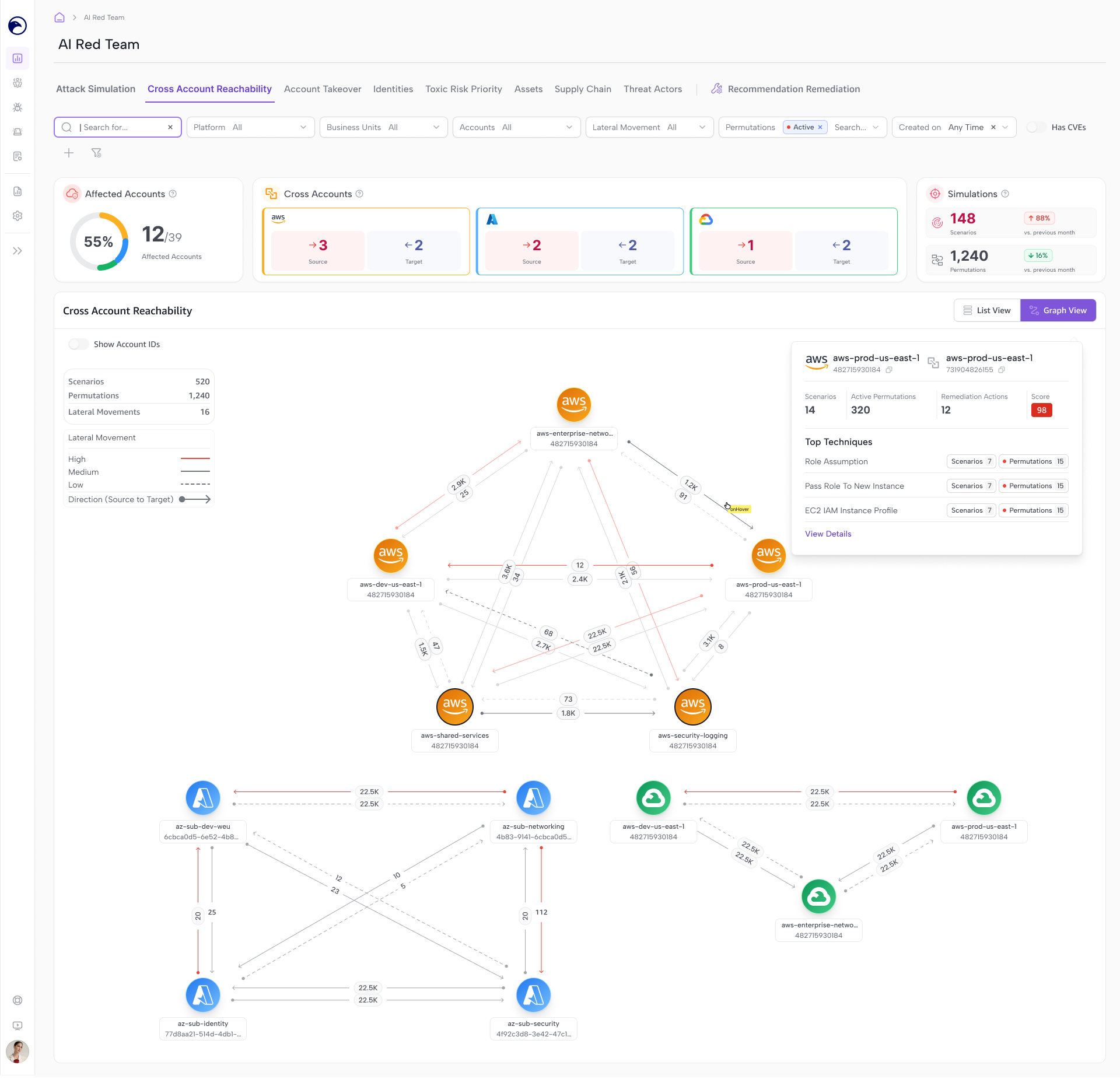
Task: Open the Accounts dropdown
Action: [517, 127]
